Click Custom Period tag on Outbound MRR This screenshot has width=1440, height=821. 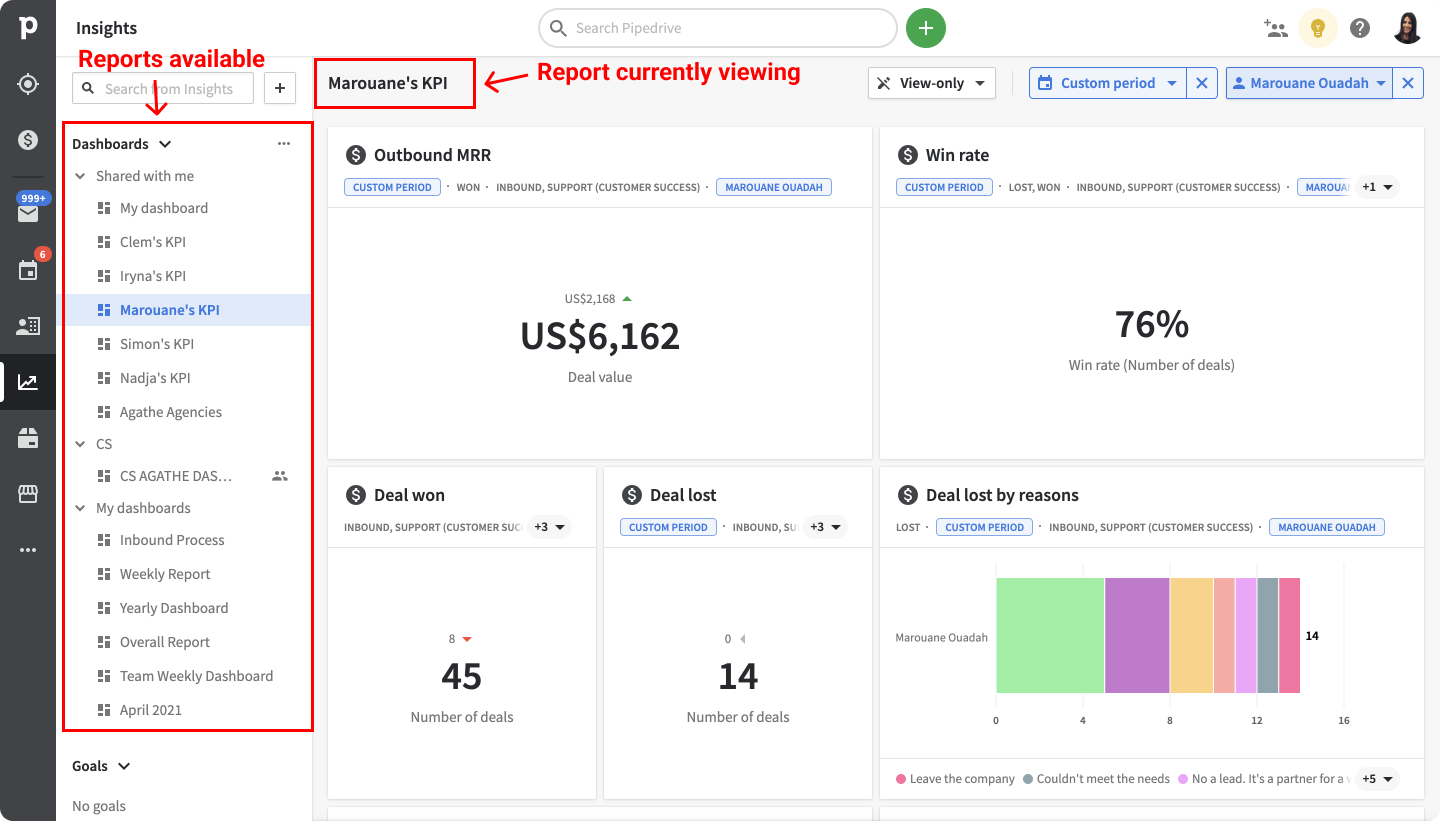point(393,187)
